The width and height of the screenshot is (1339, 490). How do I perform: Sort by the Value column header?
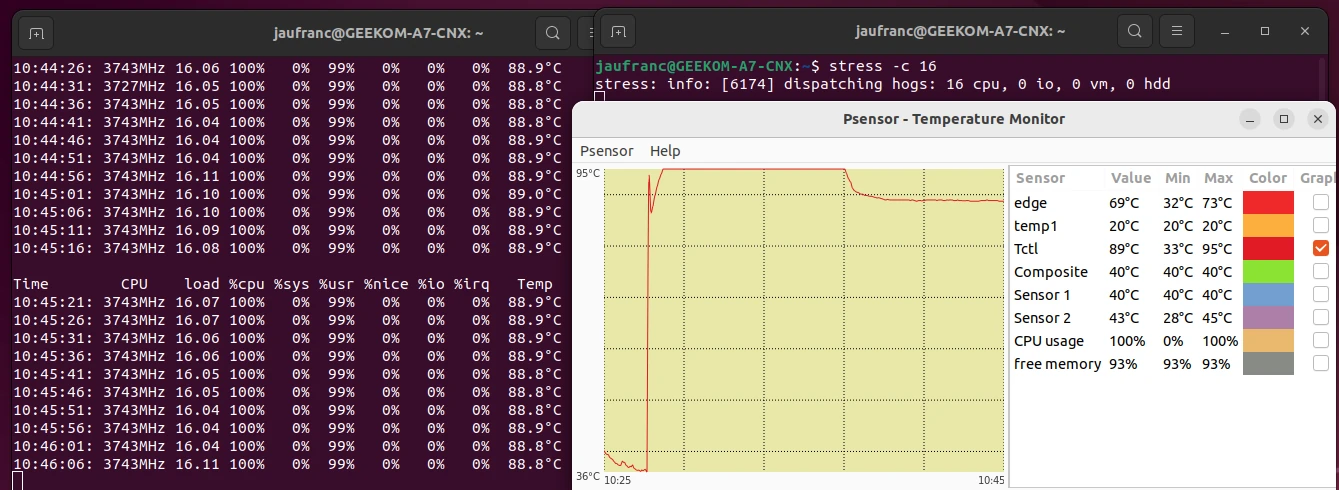(1131, 178)
